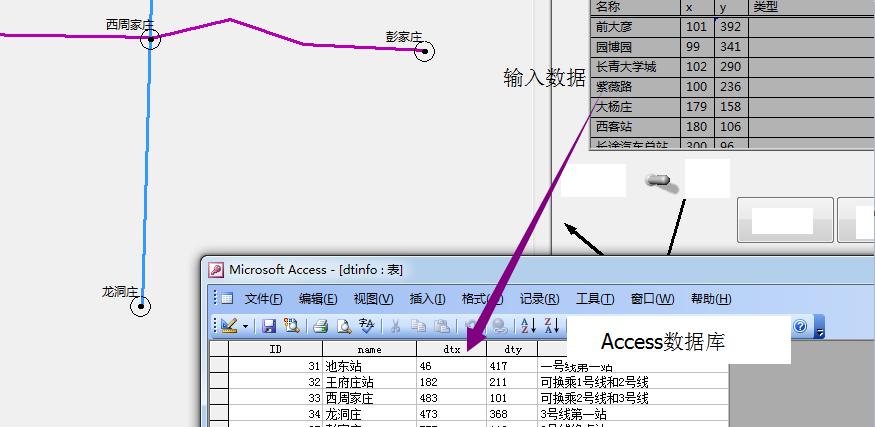875x427 pixels.
Task: Open Microsoft Access Help icon
Action: pos(800,326)
